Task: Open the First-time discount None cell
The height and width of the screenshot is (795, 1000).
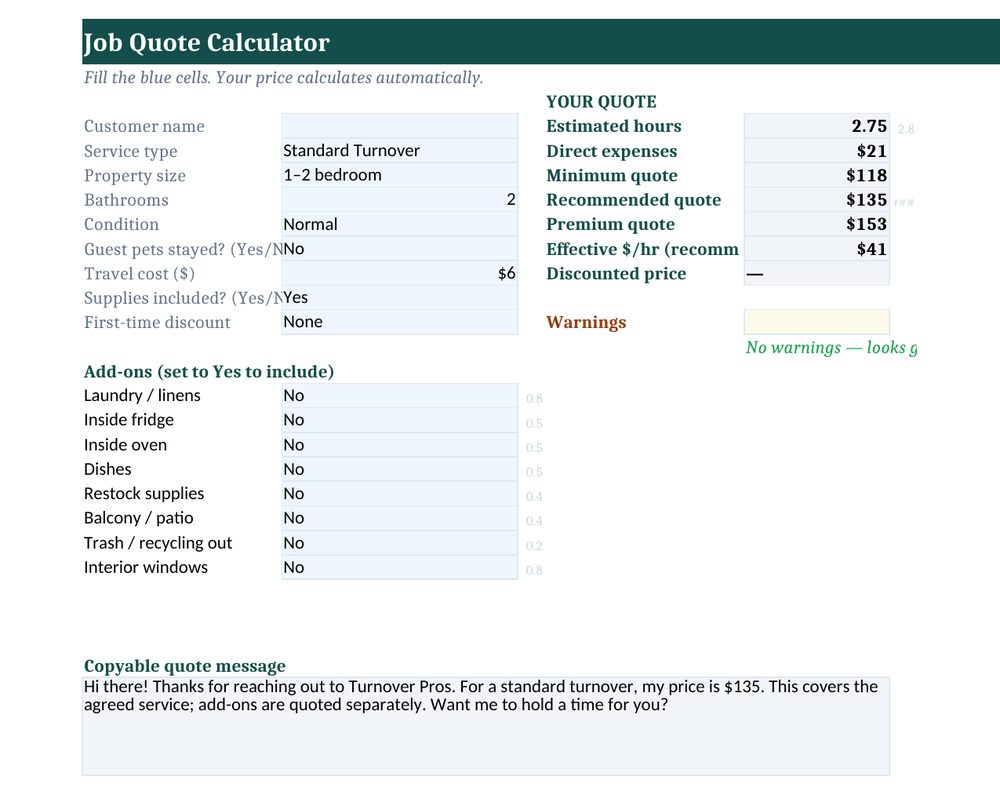Action: pos(399,322)
